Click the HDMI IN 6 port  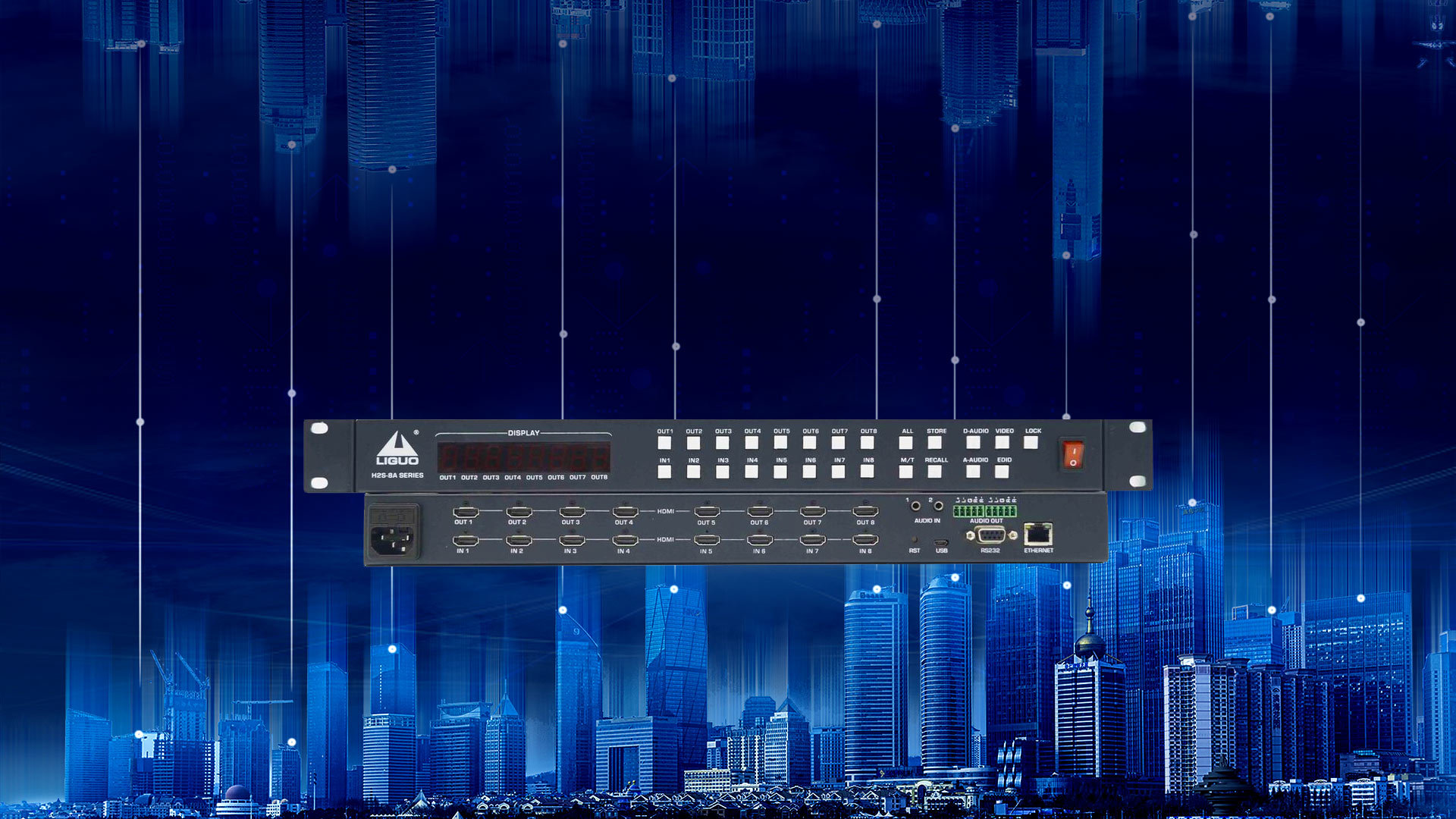[760, 541]
